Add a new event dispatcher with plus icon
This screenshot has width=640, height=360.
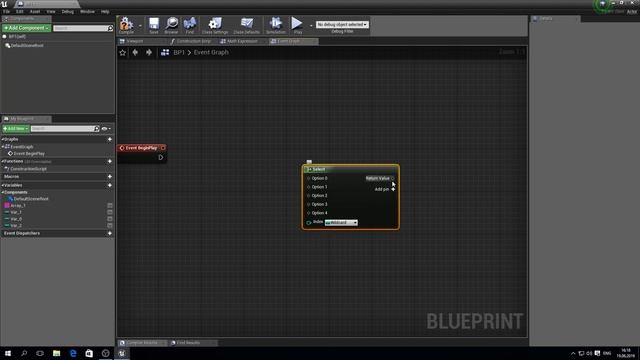pyautogui.click(x=109, y=233)
